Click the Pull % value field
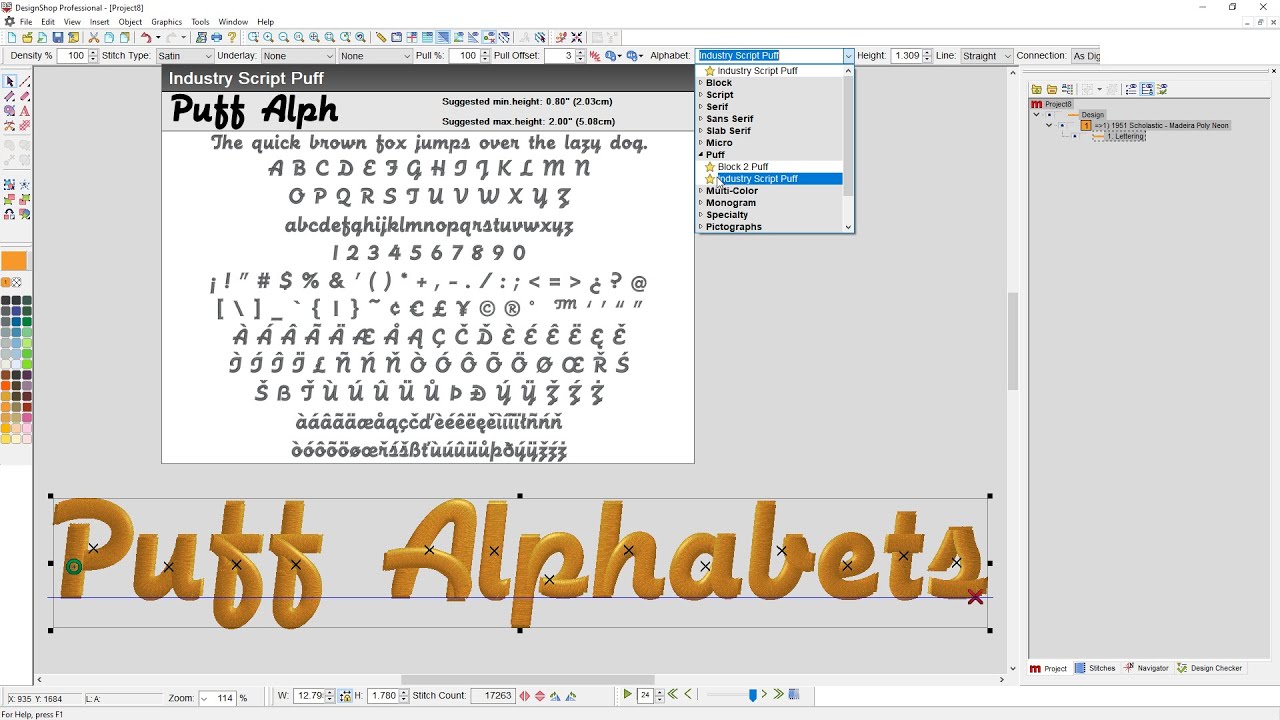The height and width of the screenshot is (720, 1280). pos(463,56)
